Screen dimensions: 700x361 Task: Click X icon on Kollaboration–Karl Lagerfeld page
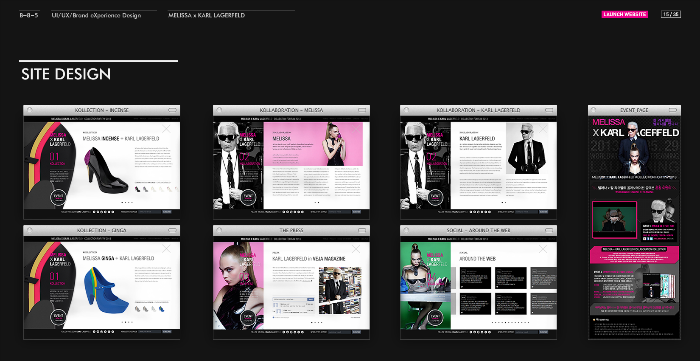click(543, 129)
